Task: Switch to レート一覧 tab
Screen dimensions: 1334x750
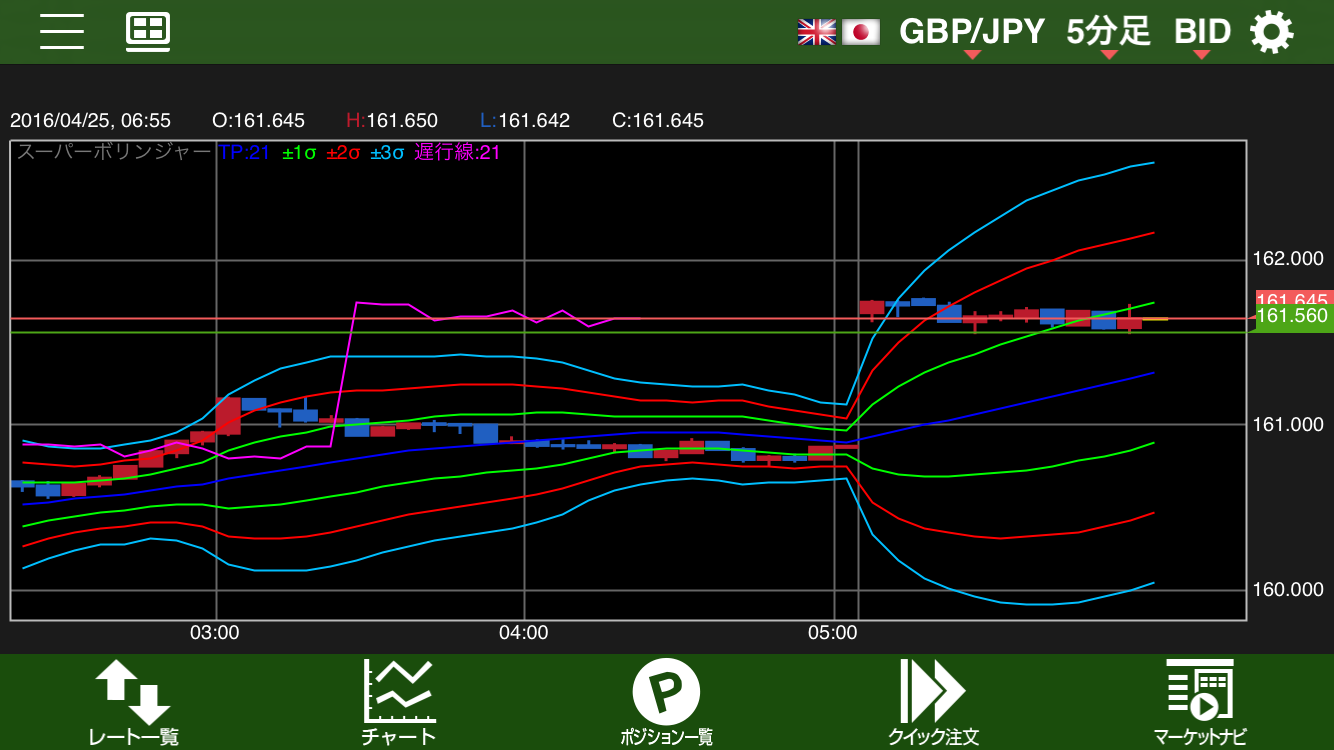Action: tap(133, 737)
